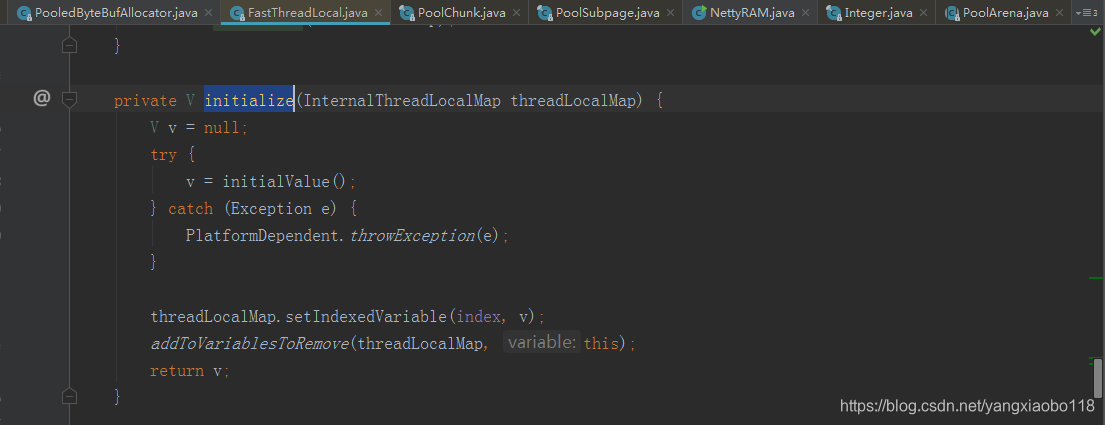Click the 'Exception e' catch parameter
1105x425 pixels.
point(280,209)
